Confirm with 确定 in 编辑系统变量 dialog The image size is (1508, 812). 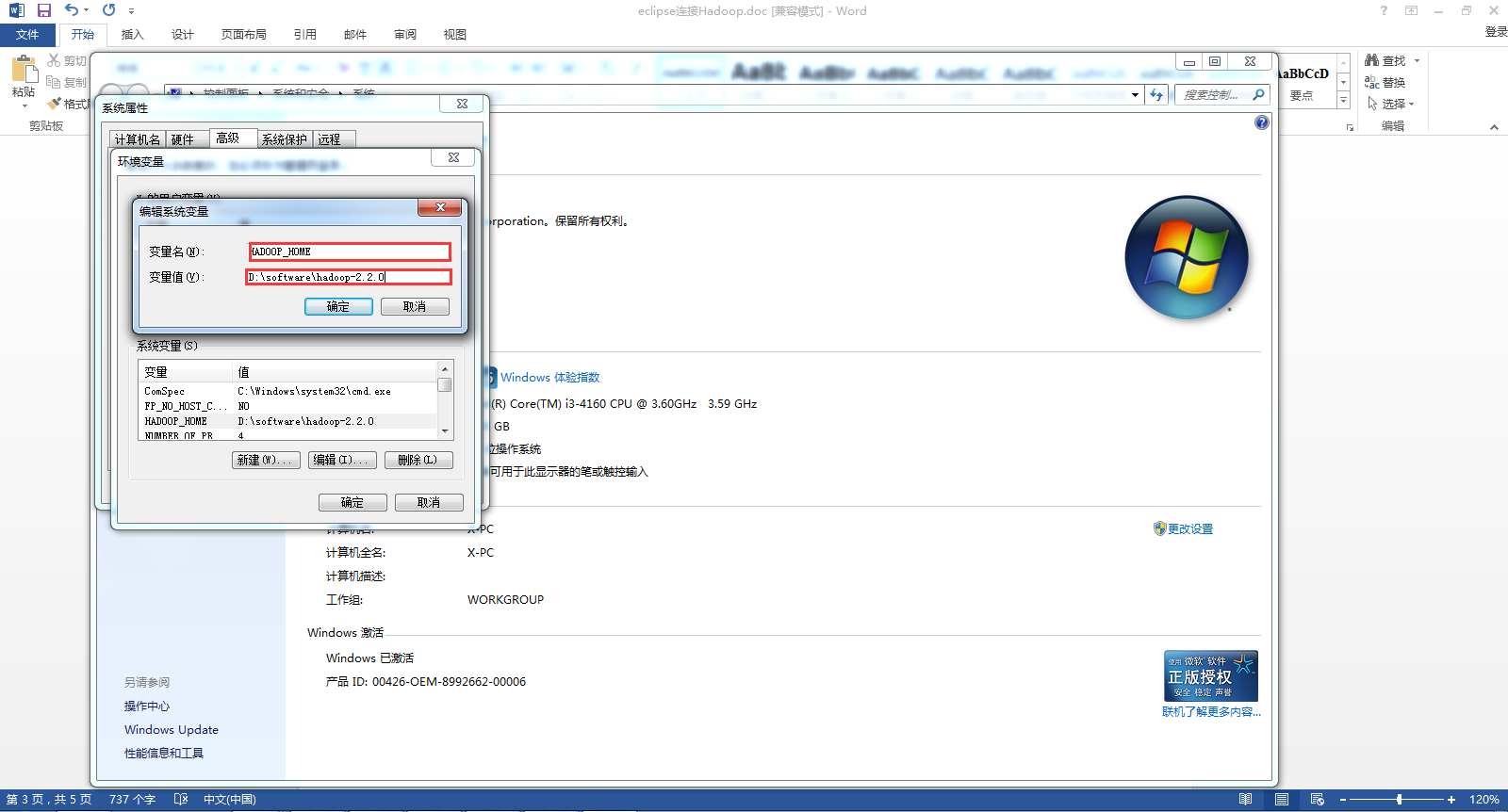coord(338,306)
